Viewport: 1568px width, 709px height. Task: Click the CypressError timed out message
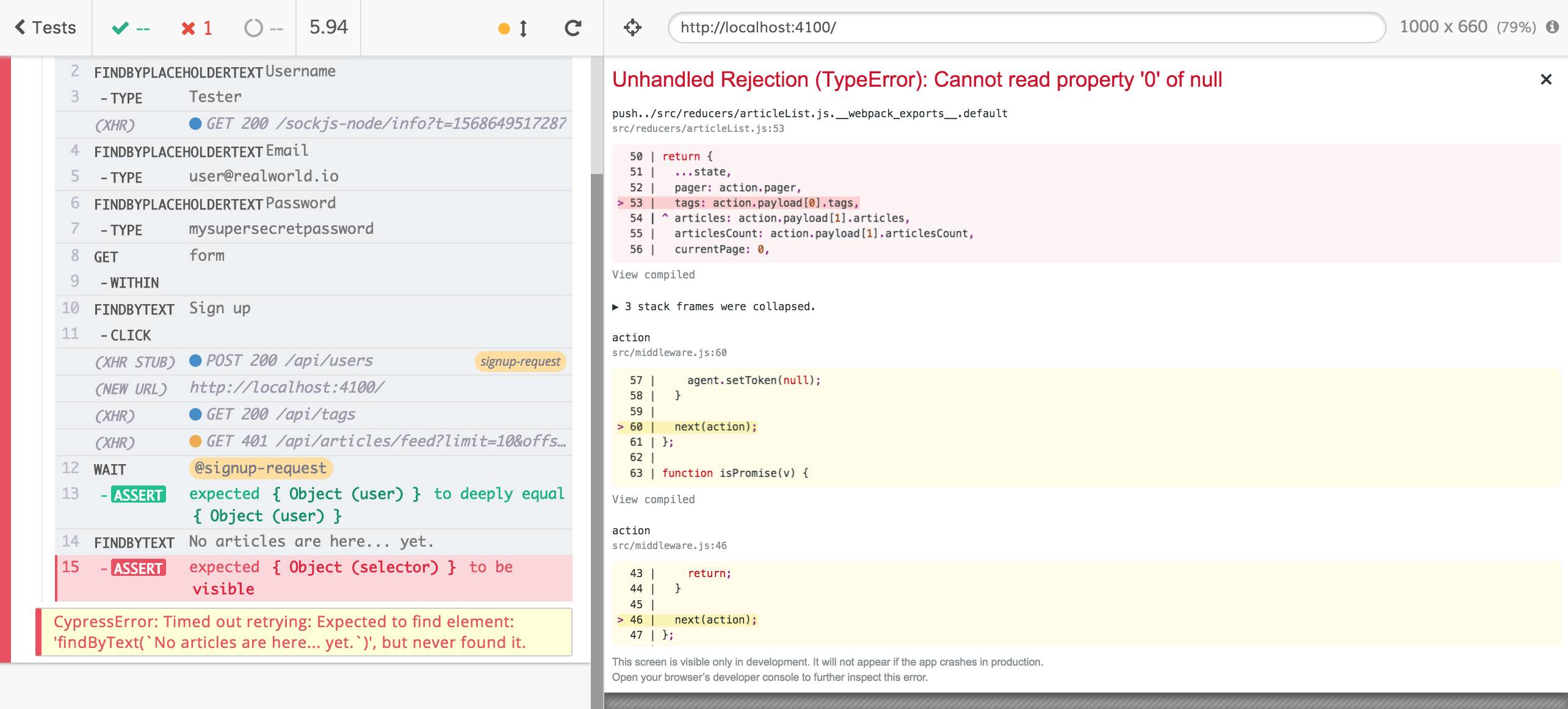point(304,632)
